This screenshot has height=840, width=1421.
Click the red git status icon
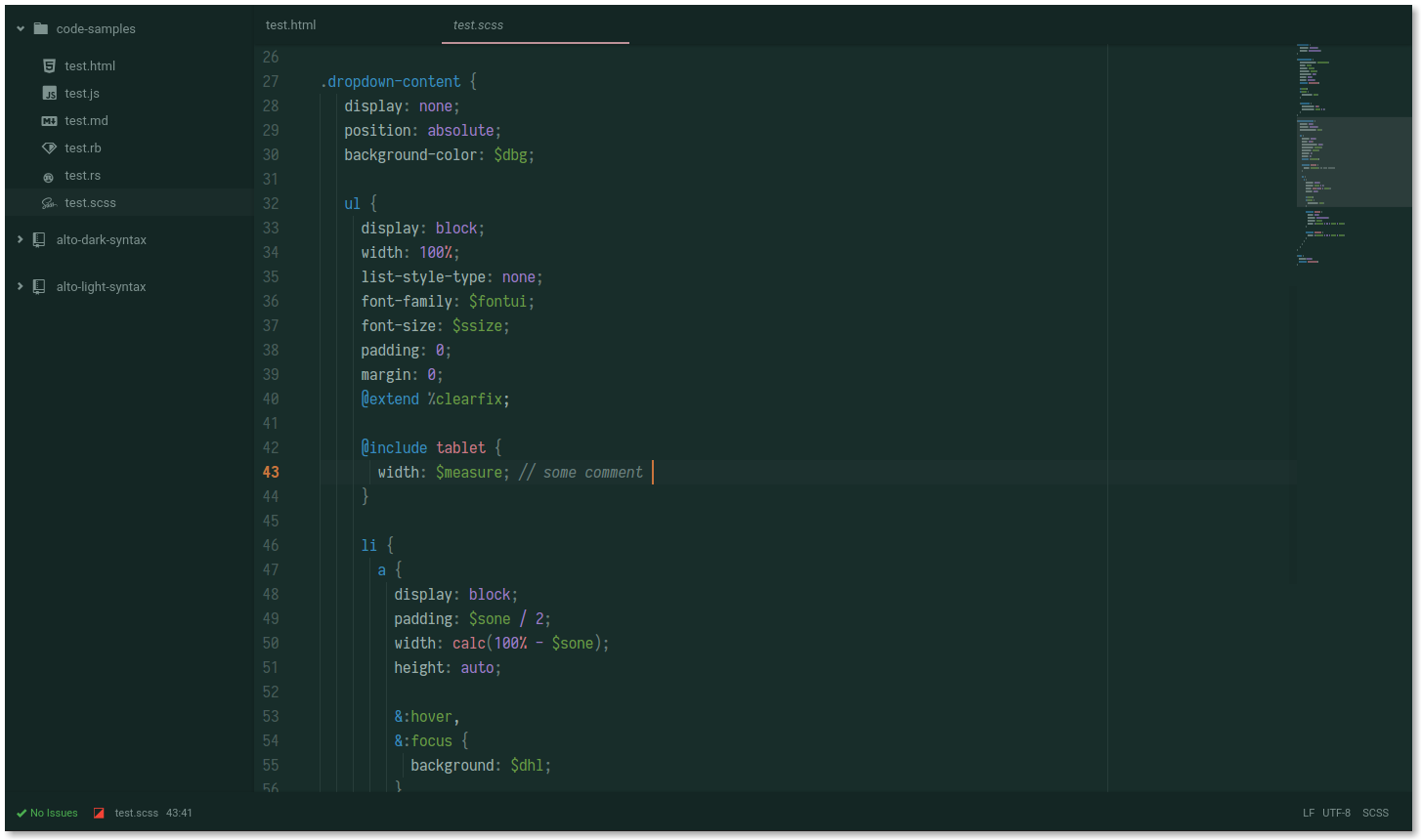(99, 813)
